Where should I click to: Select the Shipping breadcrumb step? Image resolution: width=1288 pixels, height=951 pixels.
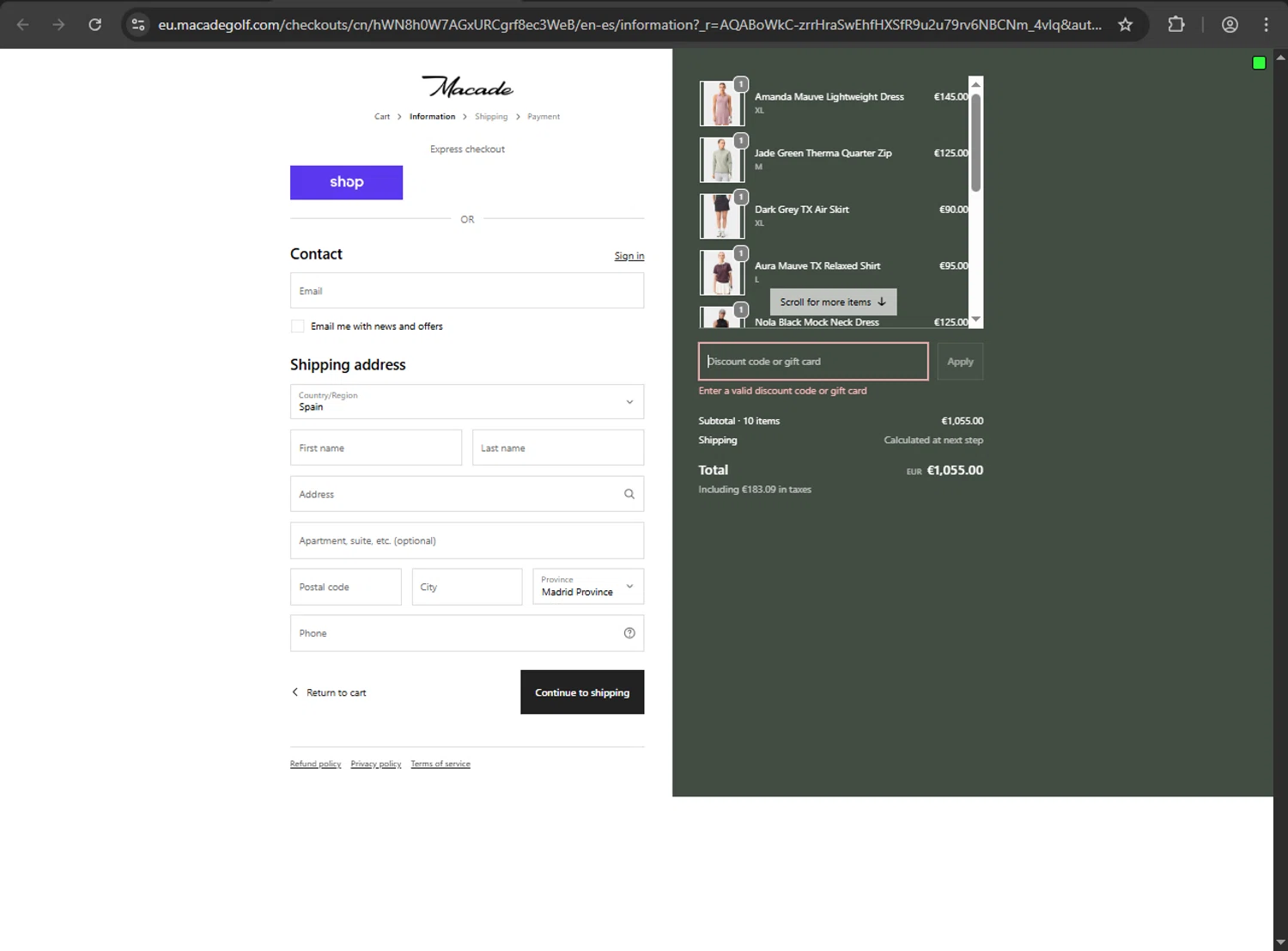(491, 117)
